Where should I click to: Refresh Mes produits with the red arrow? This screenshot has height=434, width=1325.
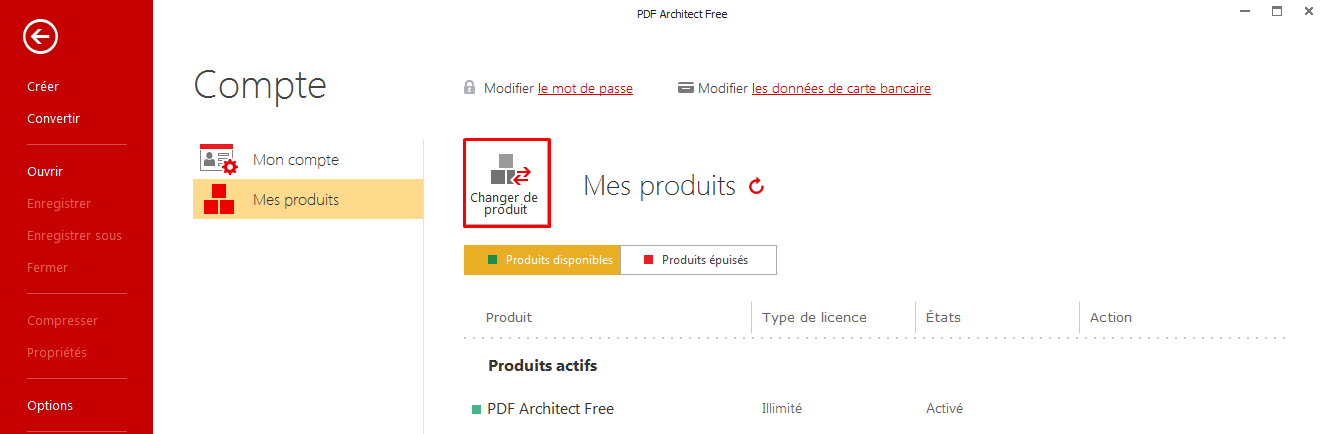(756, 186)
